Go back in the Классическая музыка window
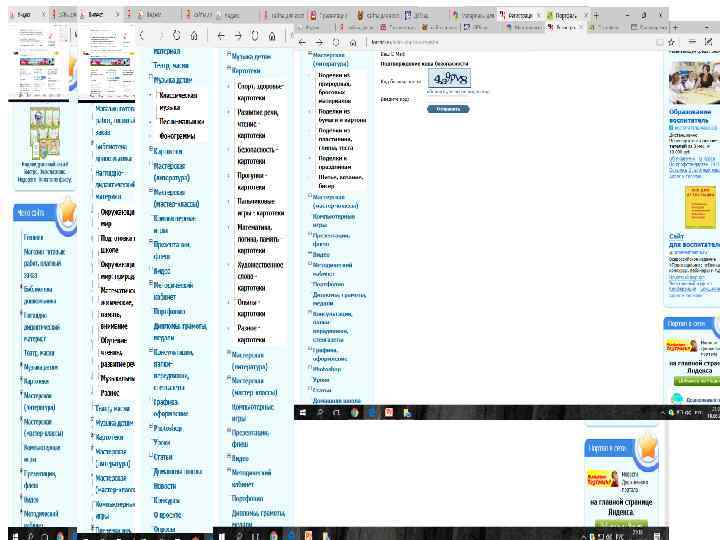This screenshot has width=720, height=540. [x=142, y=35]
